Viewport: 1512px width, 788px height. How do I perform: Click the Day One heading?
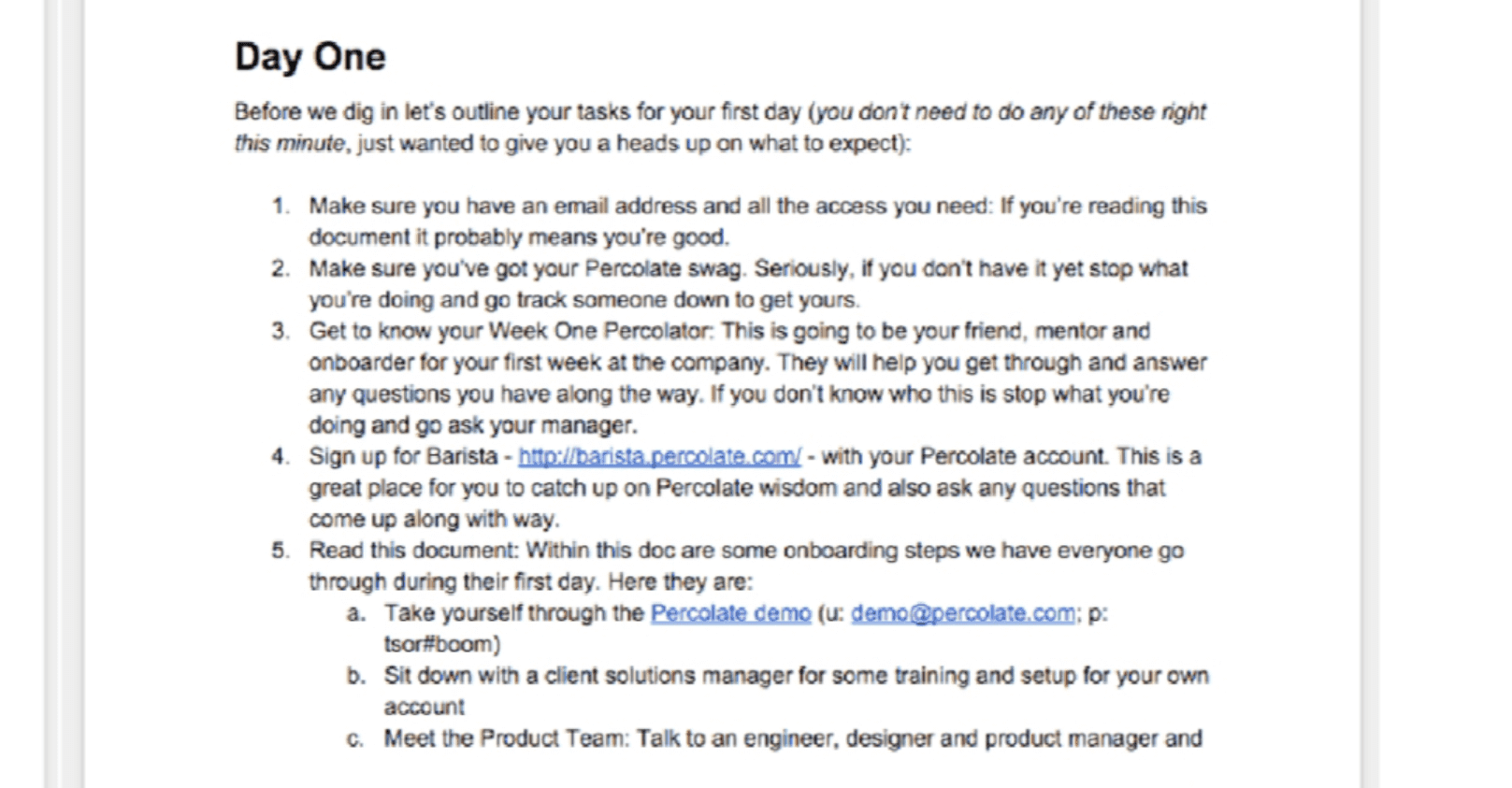pos(310,57)
